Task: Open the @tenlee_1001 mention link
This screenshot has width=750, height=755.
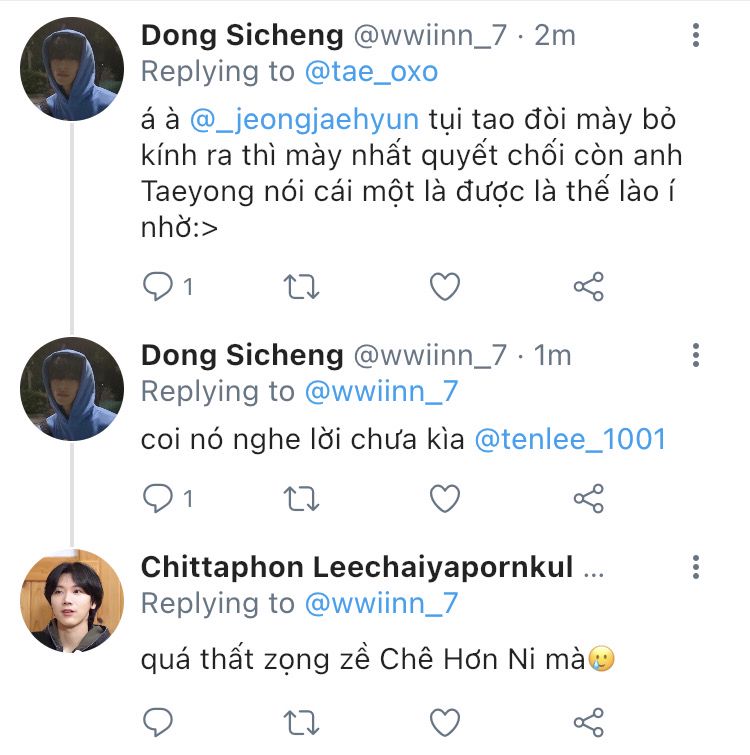Action: (x=570, y=440)
